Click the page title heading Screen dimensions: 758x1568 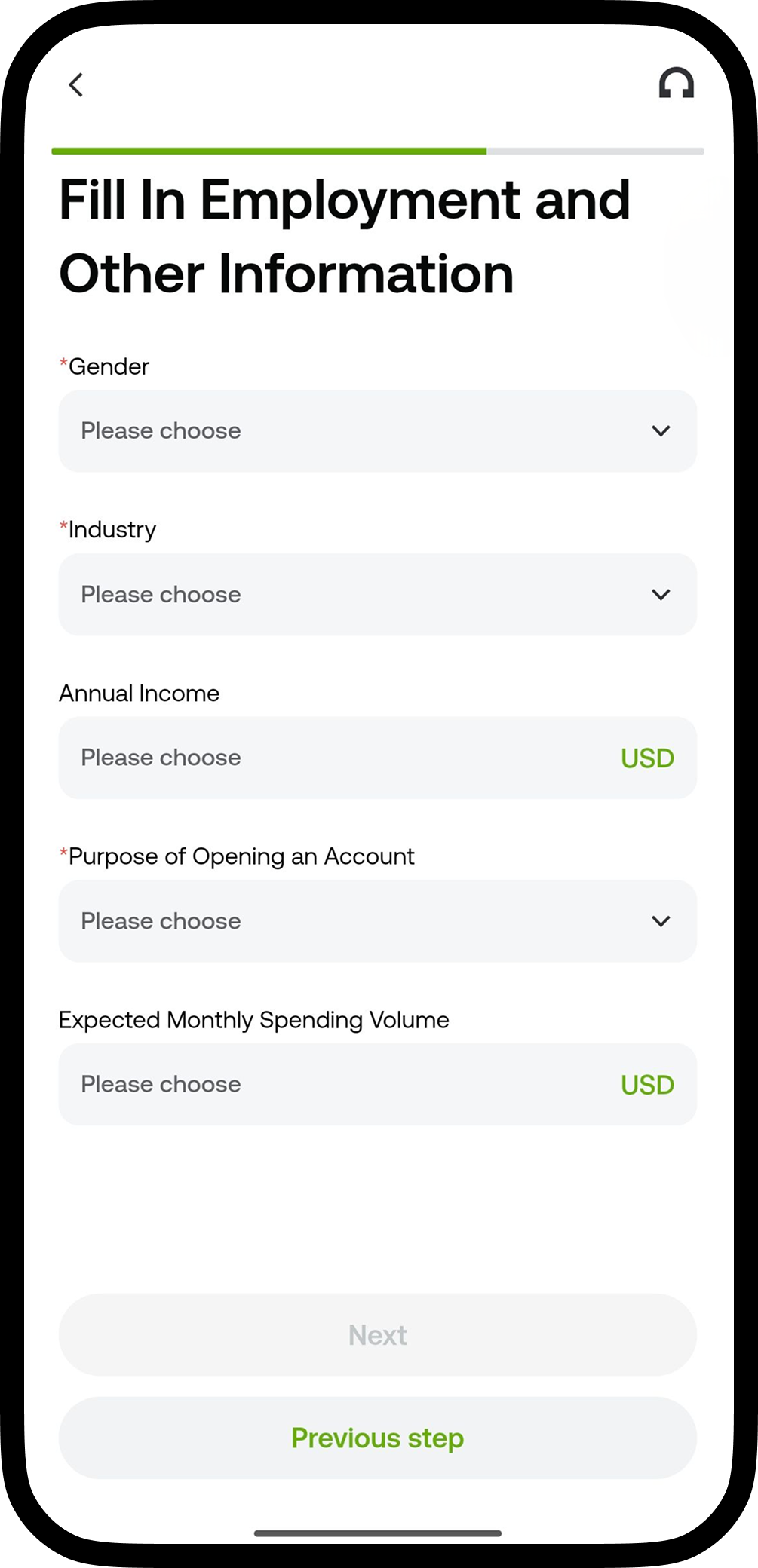345,237
